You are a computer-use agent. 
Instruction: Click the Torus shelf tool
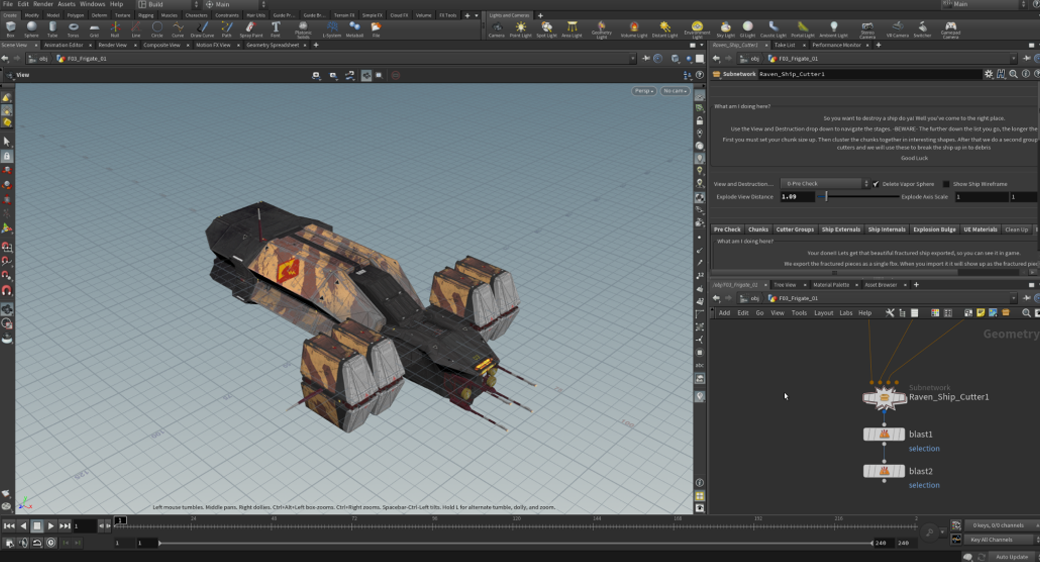click(73, 28)
